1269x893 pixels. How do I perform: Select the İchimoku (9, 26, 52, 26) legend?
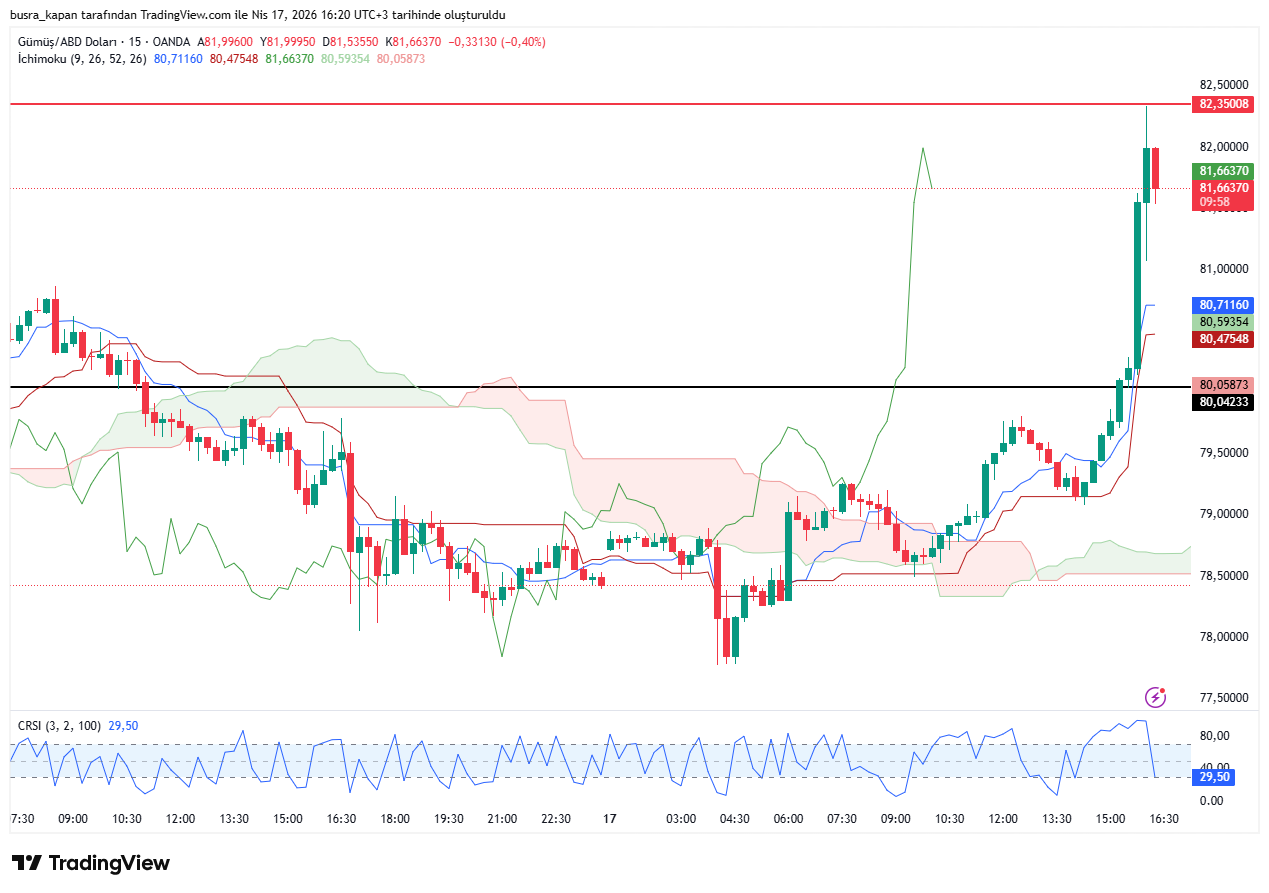[82, 59]
